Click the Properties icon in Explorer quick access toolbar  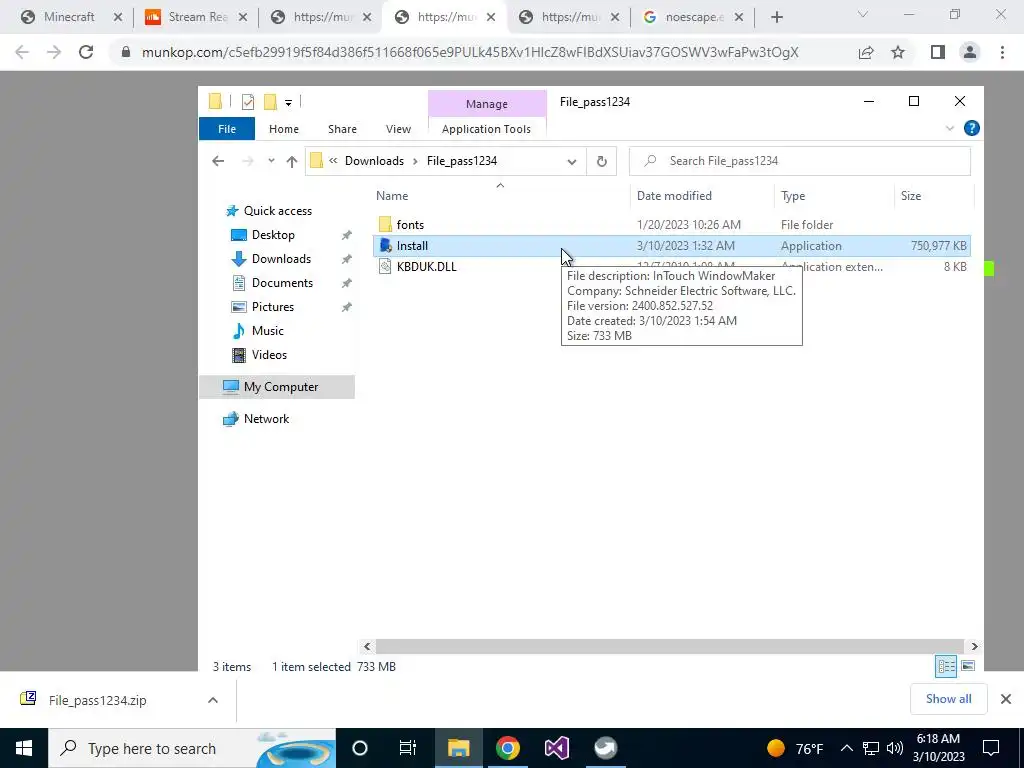248,102
